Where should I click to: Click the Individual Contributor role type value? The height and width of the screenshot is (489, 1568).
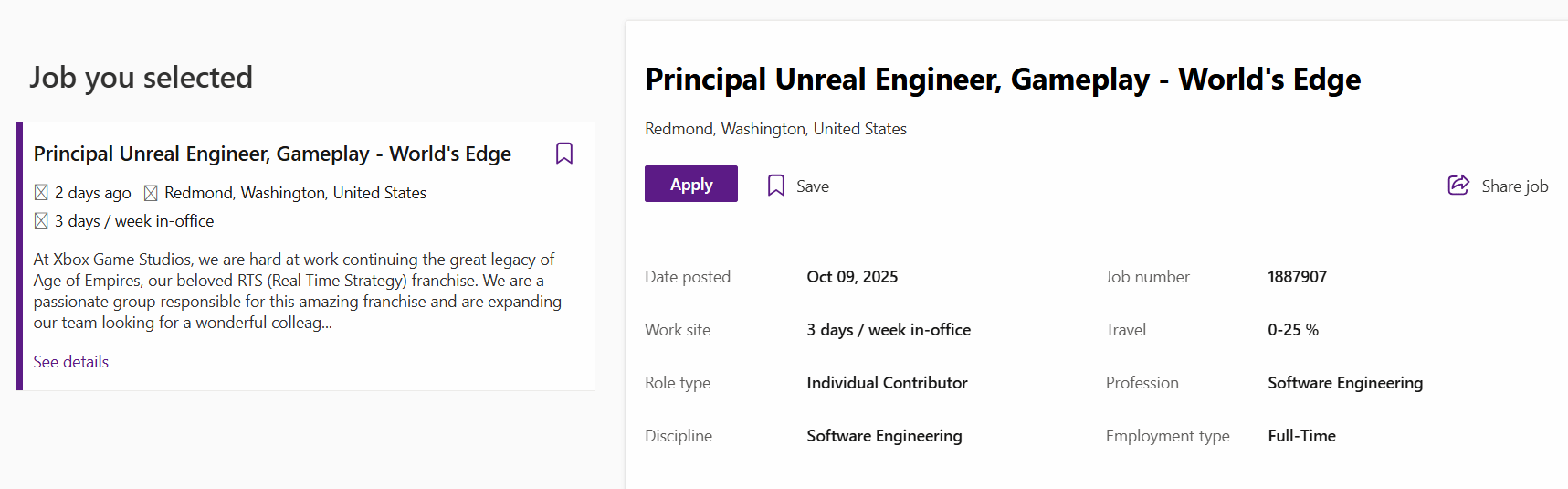(887, 383)
